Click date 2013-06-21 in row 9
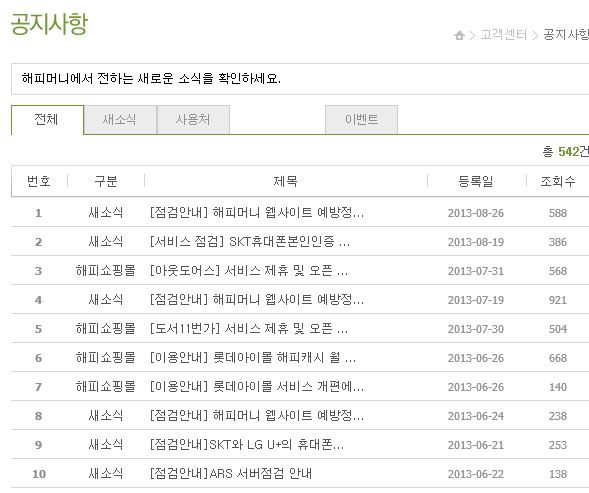Screen dimensions: 589x493 [x=476, y=445]
